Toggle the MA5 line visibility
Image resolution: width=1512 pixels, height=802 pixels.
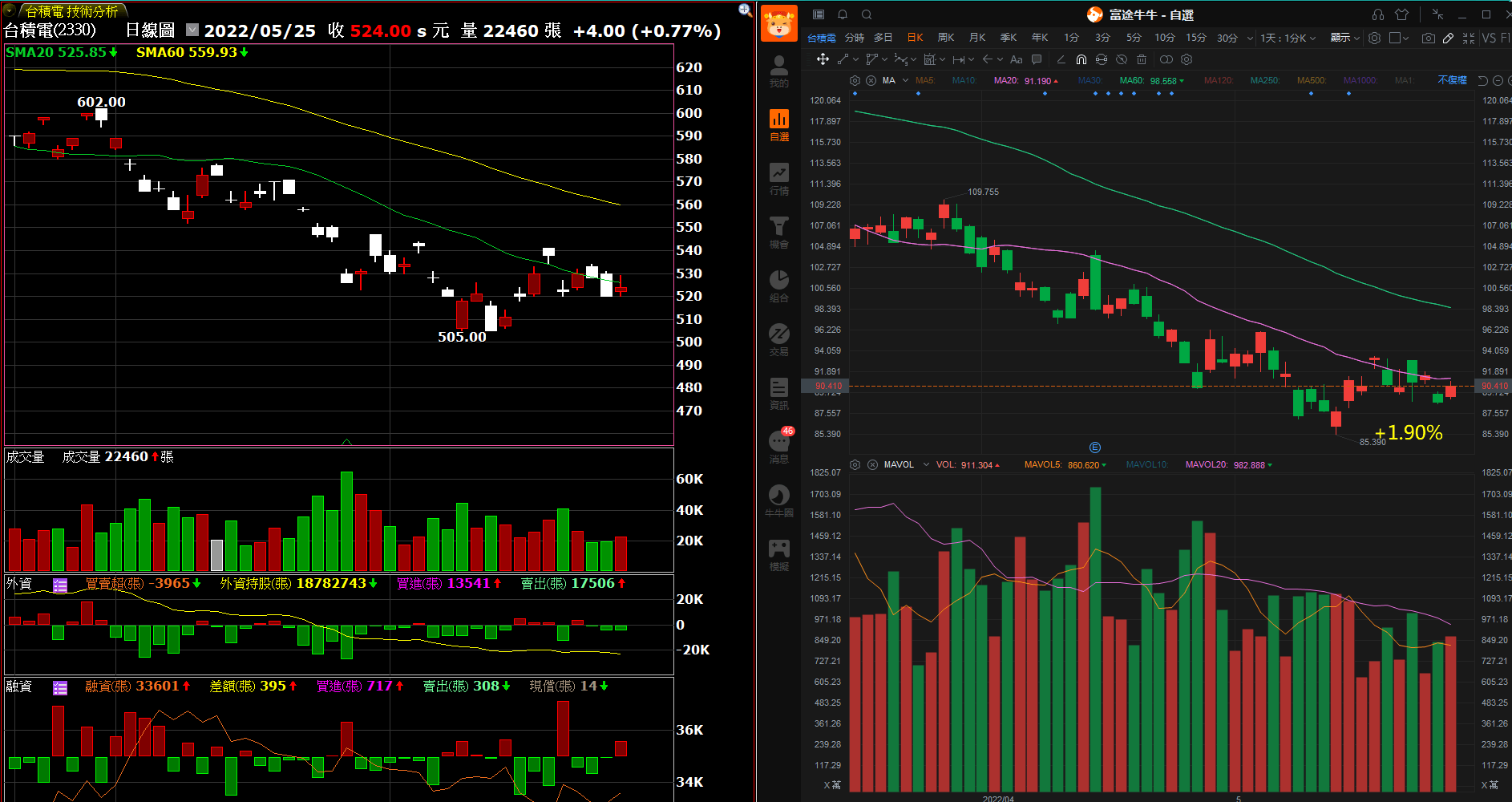point(925,80)
